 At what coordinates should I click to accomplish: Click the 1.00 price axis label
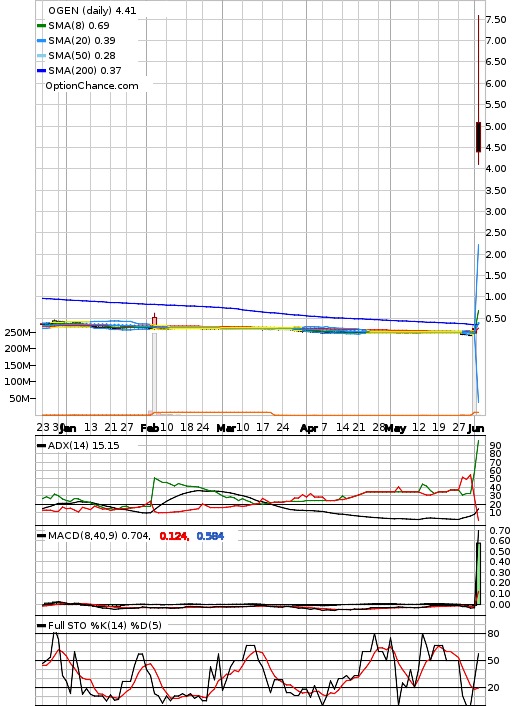[x=496, y=297]
